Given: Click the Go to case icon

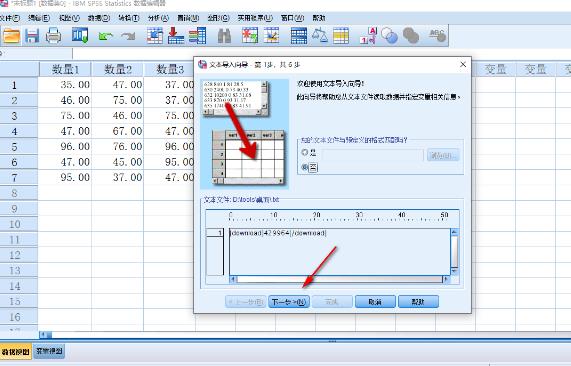Looking at the screenshot, I should (x=155, y=36).
